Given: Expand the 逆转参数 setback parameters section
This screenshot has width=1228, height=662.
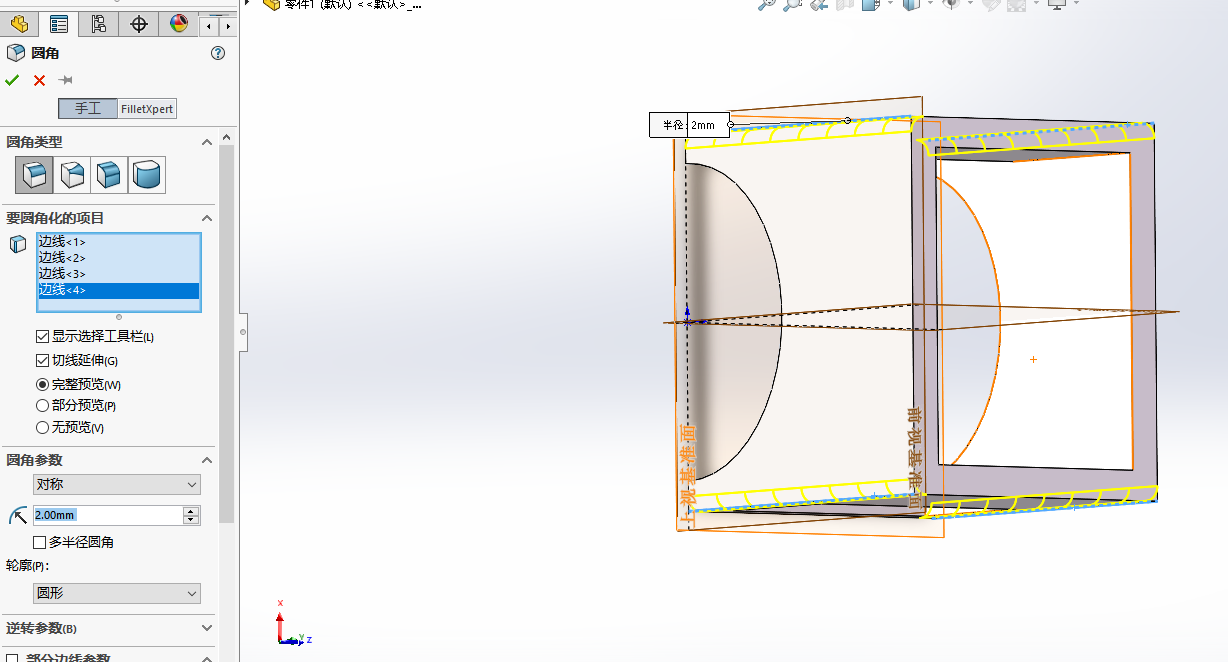Looking at the screenshot, I should point(207,628).
